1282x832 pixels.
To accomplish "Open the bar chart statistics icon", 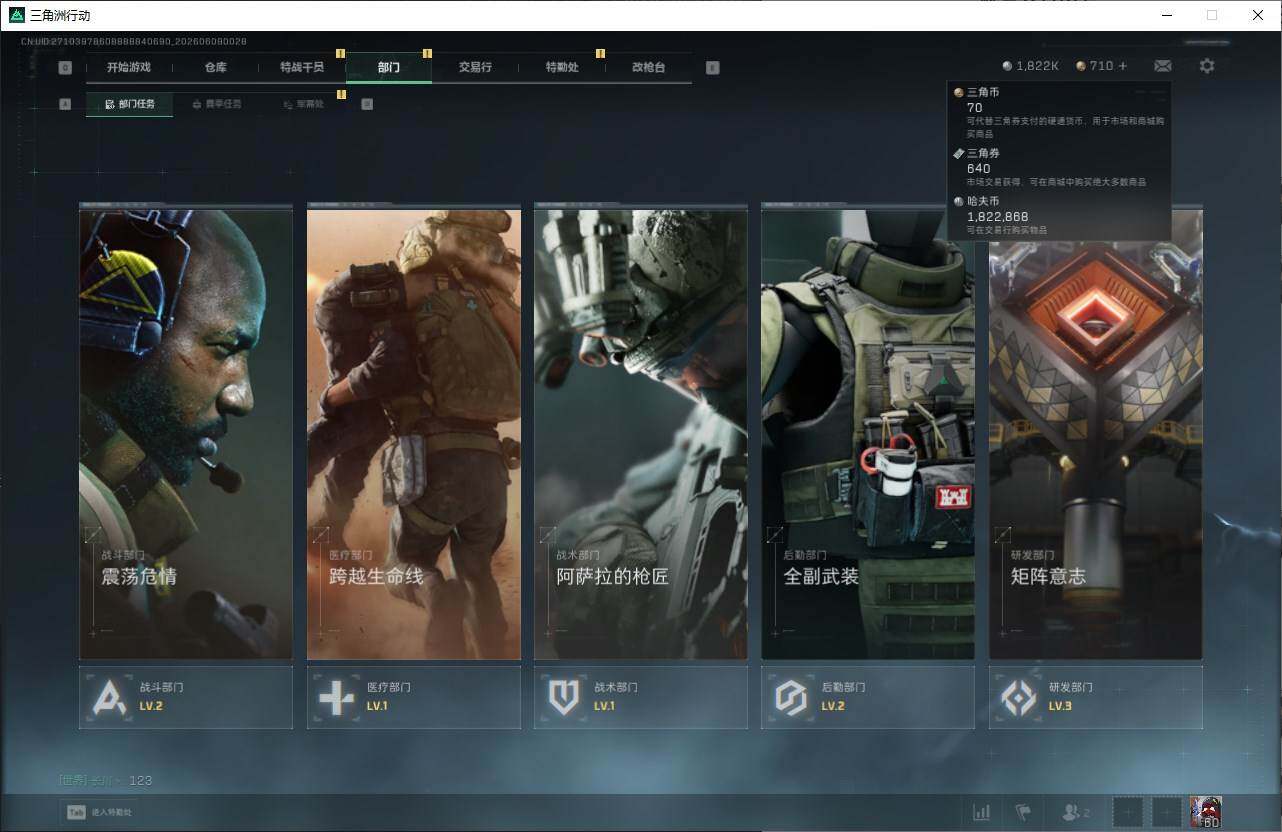I will [982, 813].
